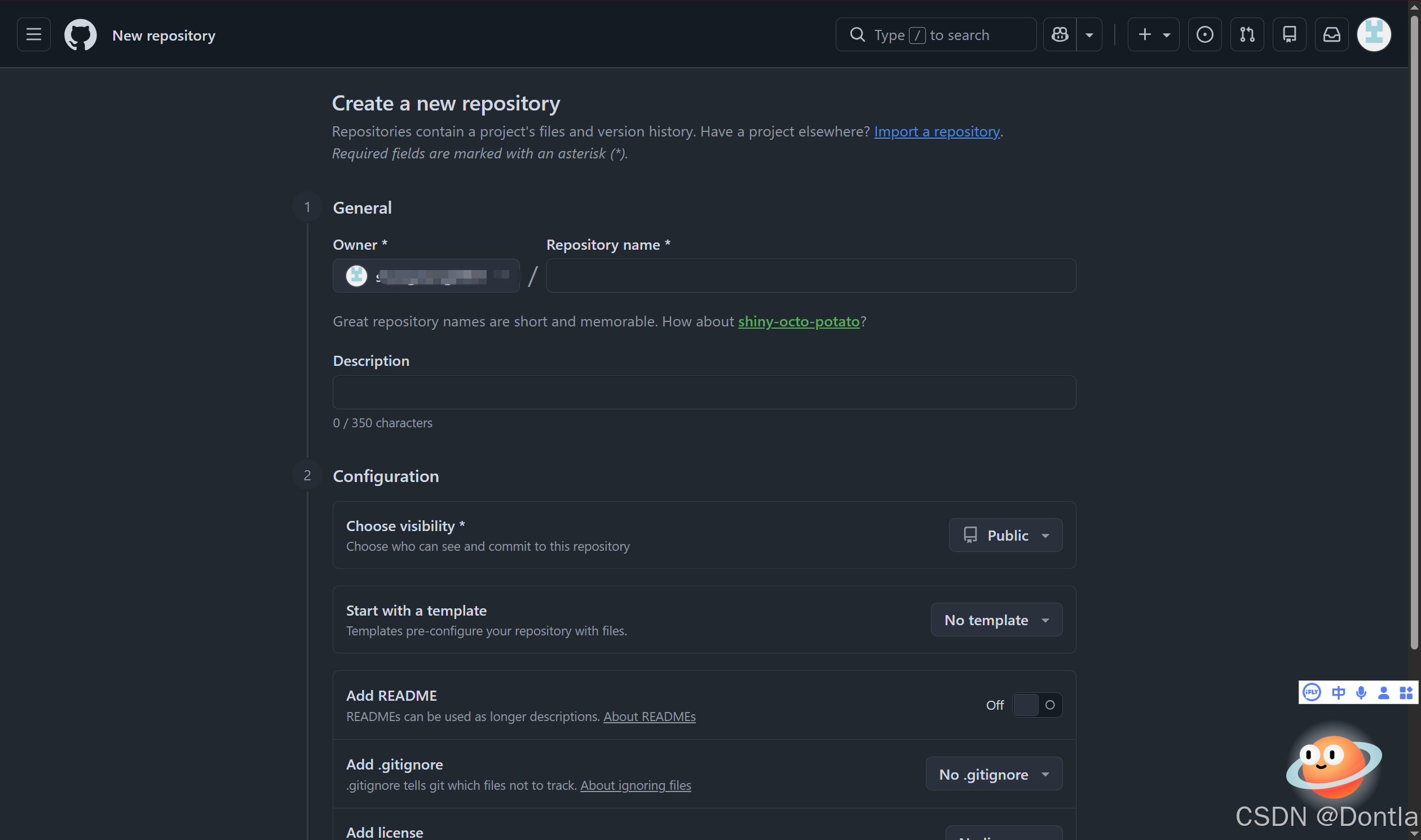Viewport: 1421px width, 840px height.
Task: Focus the Repository name input field
Action: pos(811,276)
